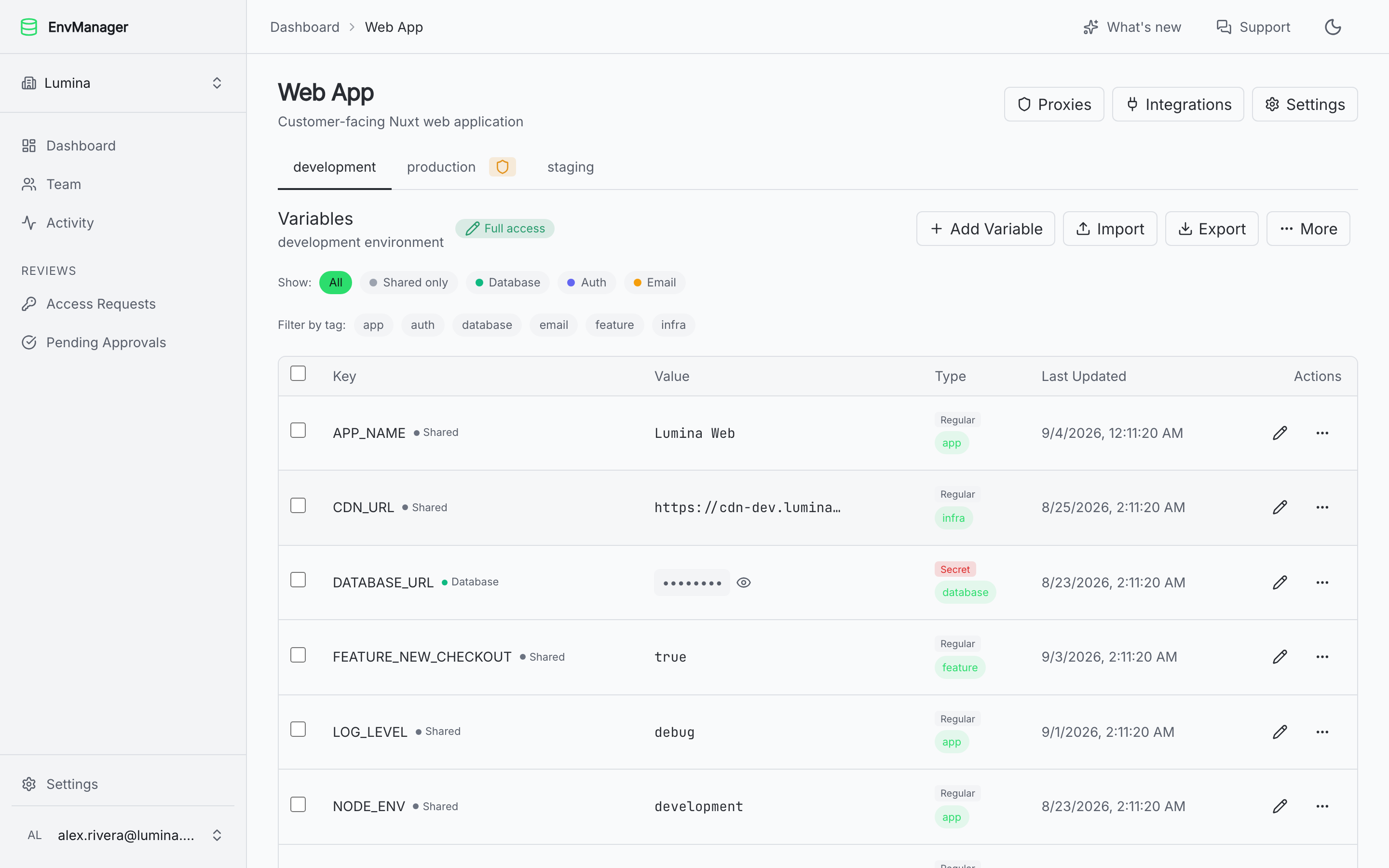Click the Full access permission badge
Image resolution: width=1389 pixels, height=868 pixels.
pos(504,229)
